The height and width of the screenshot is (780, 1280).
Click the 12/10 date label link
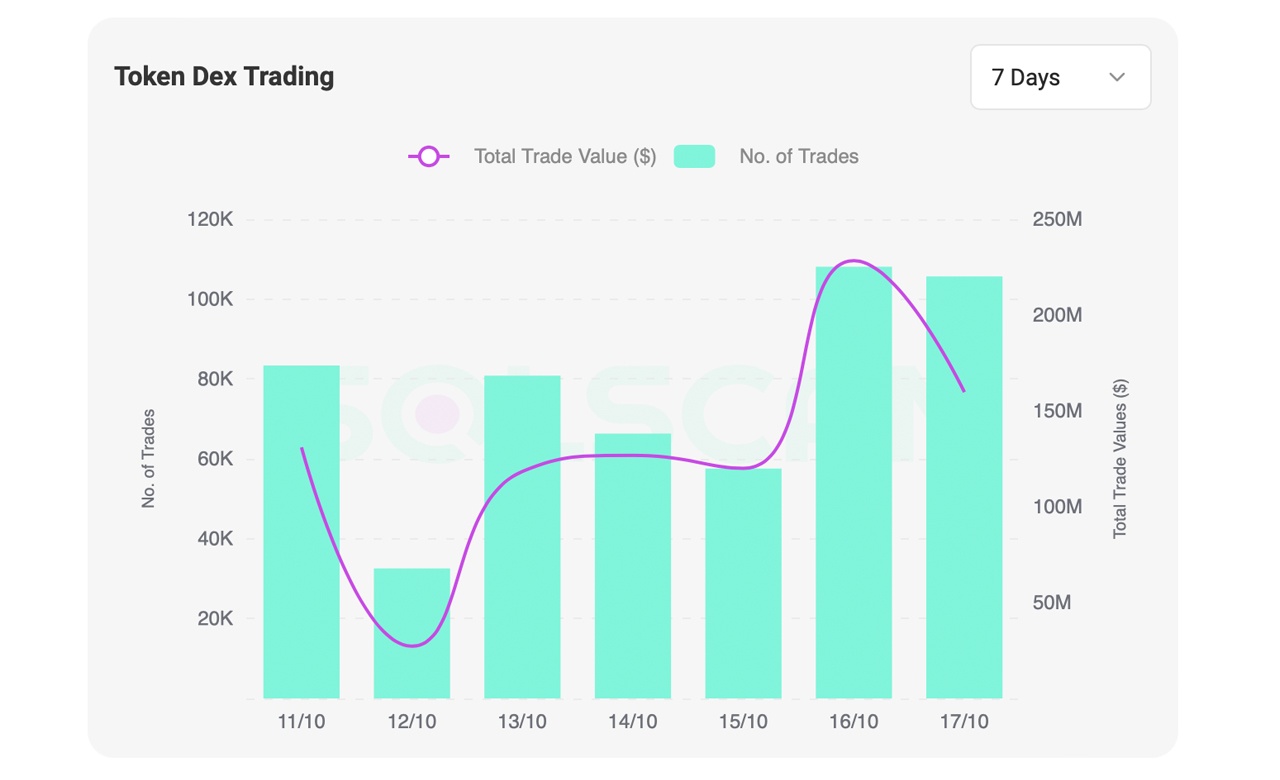coord(411,720)
